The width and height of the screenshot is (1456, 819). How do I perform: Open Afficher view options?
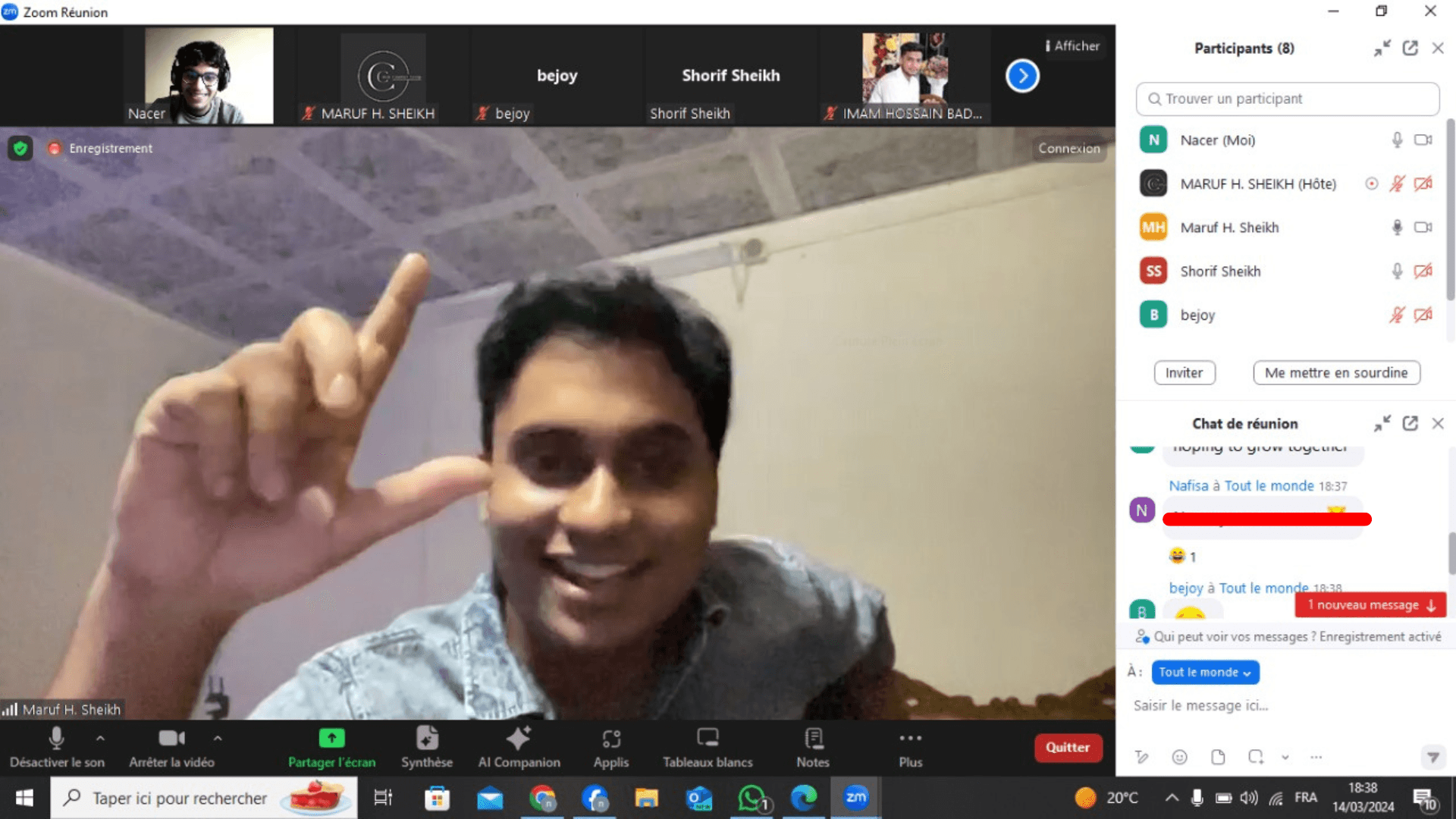coord(1073,45)
